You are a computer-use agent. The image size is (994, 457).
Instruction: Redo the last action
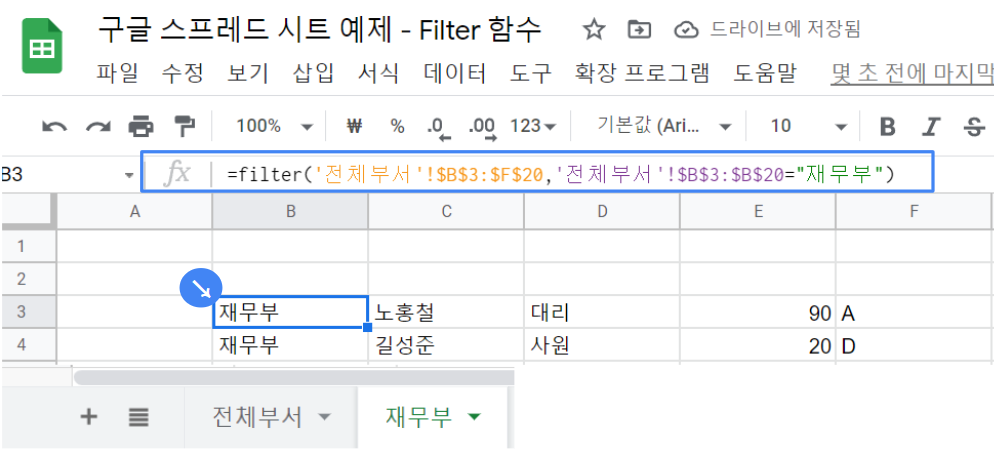(x=98, y=127)
